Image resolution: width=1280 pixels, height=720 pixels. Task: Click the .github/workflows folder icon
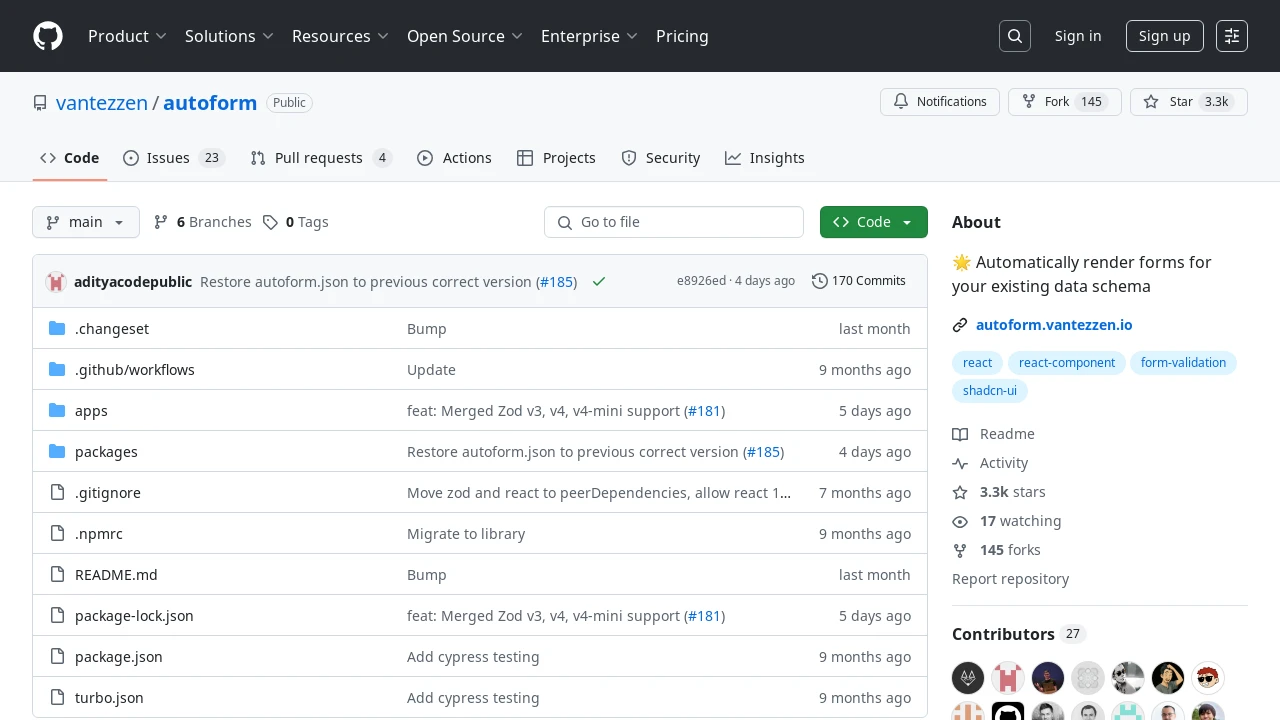tap(57, 370)
